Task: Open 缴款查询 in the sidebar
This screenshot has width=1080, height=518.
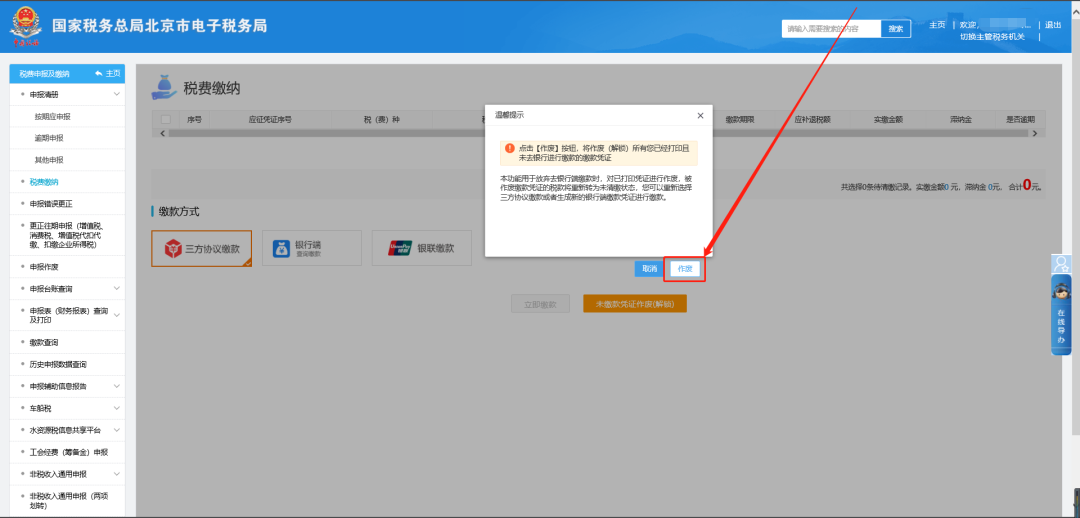Action: point(44,342)
